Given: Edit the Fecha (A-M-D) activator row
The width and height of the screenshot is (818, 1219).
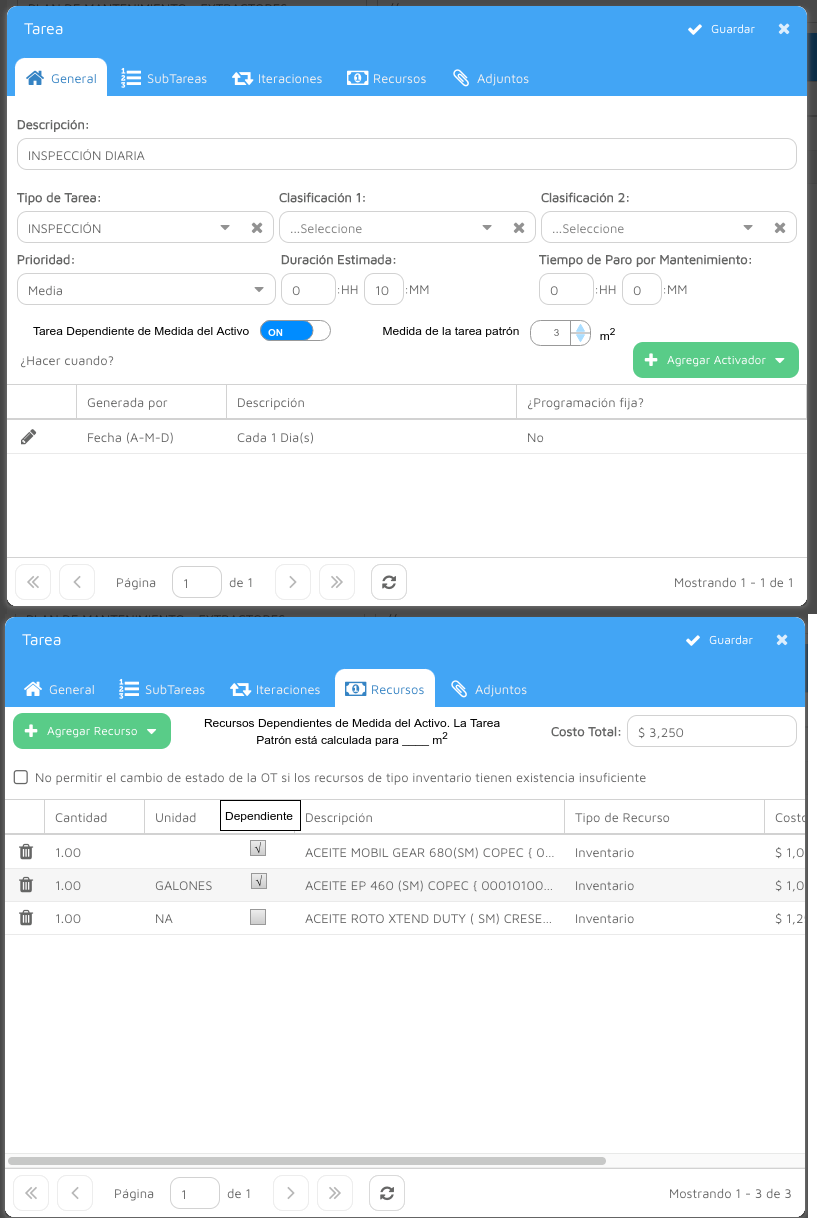Looking at the screenshot, I should [29, 437].
